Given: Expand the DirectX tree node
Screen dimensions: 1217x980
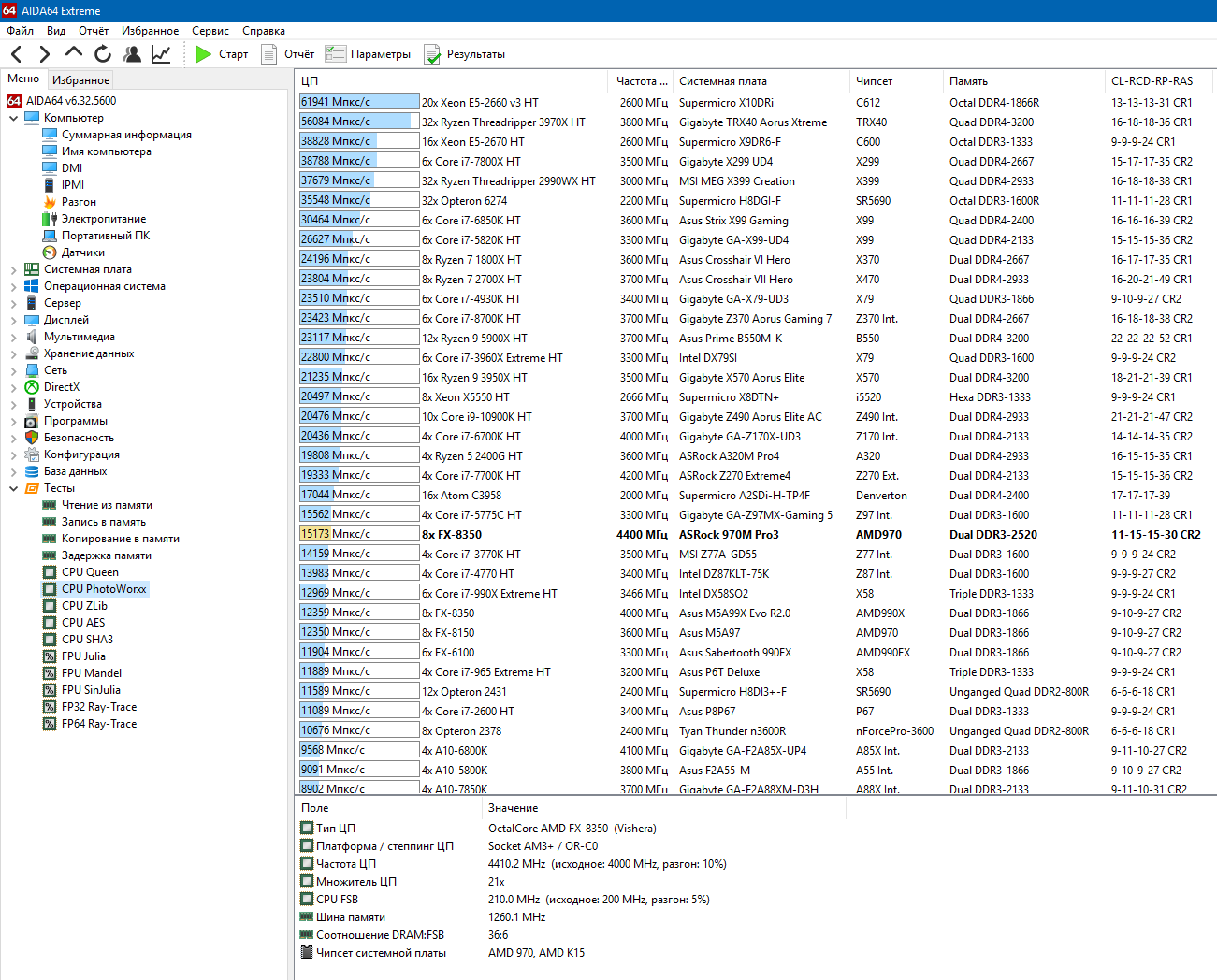Looking at the screenshot, I should coord(13,387).
